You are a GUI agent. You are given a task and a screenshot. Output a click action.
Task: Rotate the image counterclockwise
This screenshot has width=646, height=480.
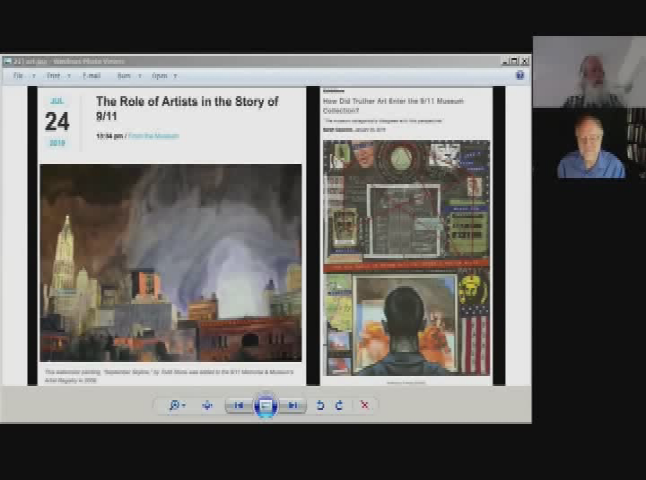click(320, 405)
